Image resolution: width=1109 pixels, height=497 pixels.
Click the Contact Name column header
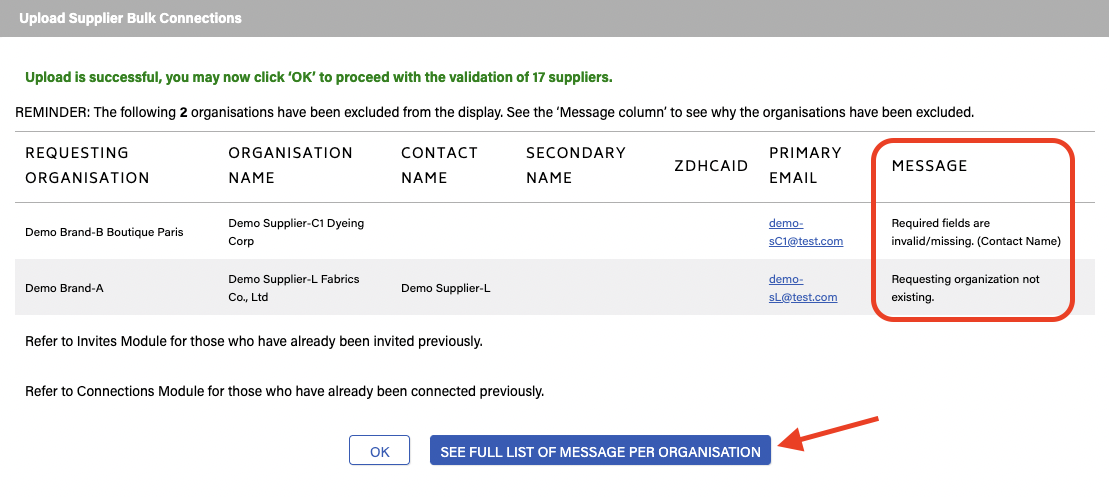pyautogui.click(x=439, y=165)
